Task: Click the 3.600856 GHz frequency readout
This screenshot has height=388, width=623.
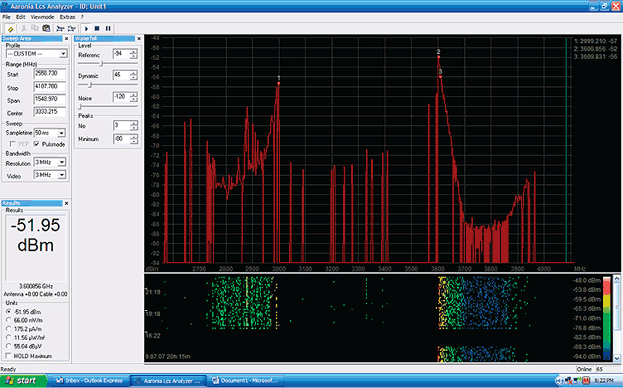Action: click(x=36, y=286)
